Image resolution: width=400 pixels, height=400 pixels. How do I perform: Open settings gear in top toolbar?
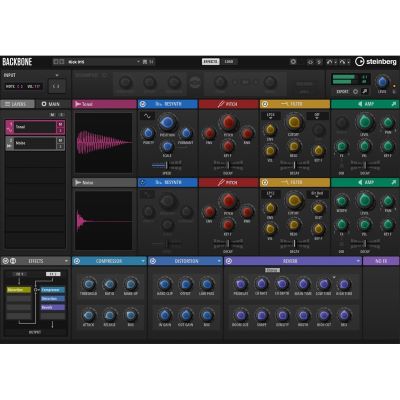[x=293, y=62]
